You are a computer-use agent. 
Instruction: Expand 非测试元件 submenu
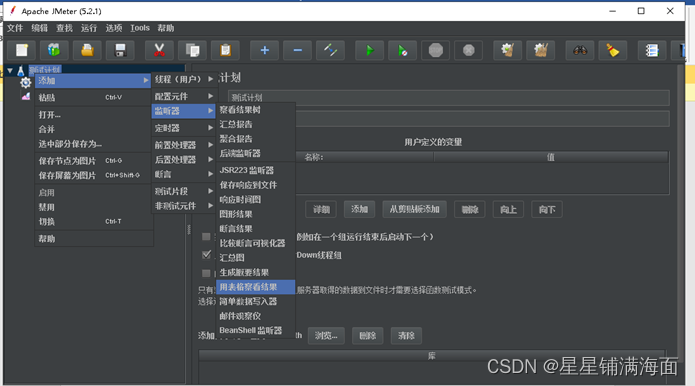(184, 206)
